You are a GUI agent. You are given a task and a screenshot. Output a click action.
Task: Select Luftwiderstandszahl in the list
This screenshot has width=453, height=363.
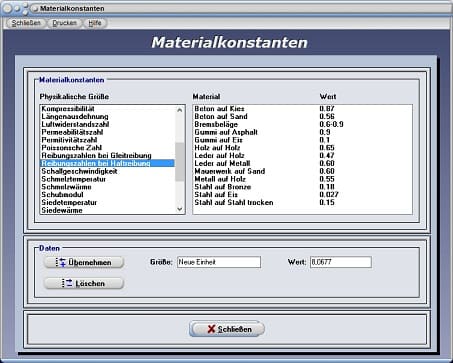pos(107,124)
